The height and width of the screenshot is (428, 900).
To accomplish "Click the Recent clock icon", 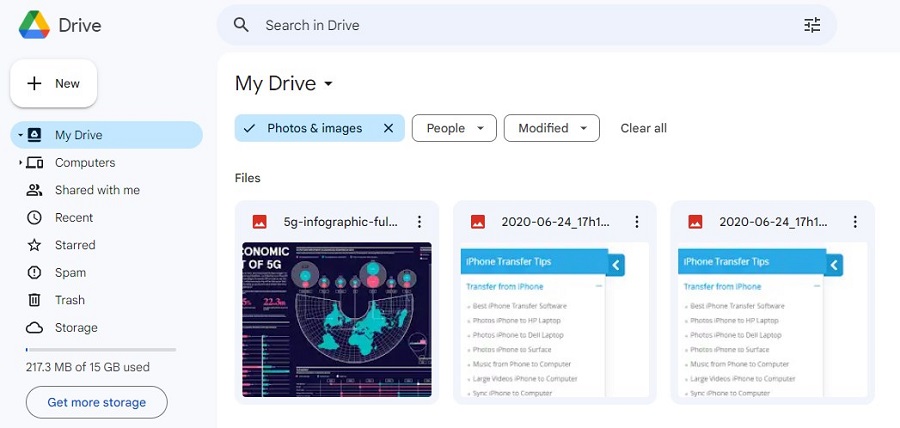I will [x=34, y=217].
